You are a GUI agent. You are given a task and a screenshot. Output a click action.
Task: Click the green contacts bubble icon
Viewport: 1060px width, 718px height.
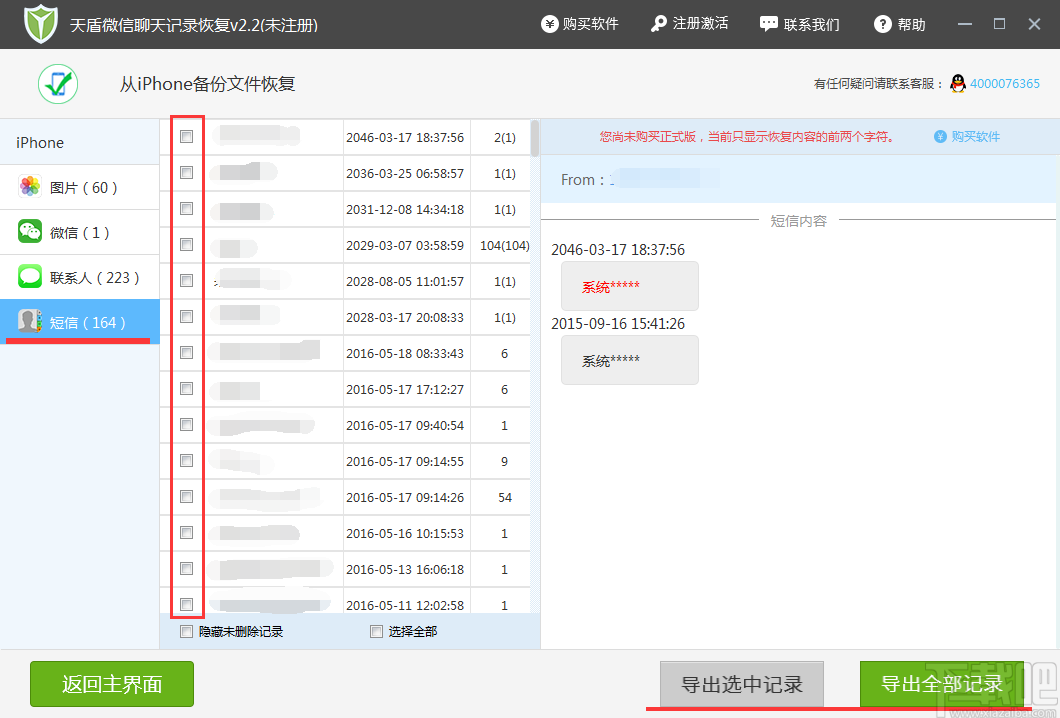[30, 277]
